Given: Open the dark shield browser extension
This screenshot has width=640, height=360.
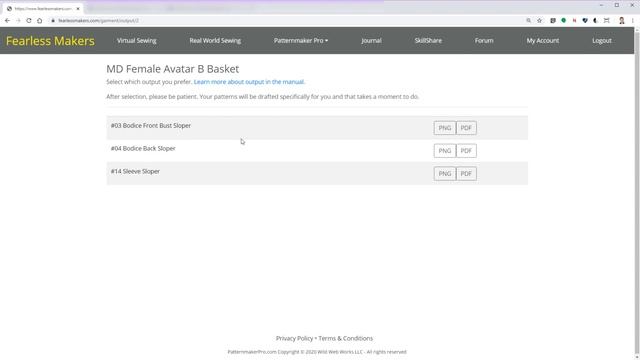Looking at the screenshot, I should [x=585, y=20].
